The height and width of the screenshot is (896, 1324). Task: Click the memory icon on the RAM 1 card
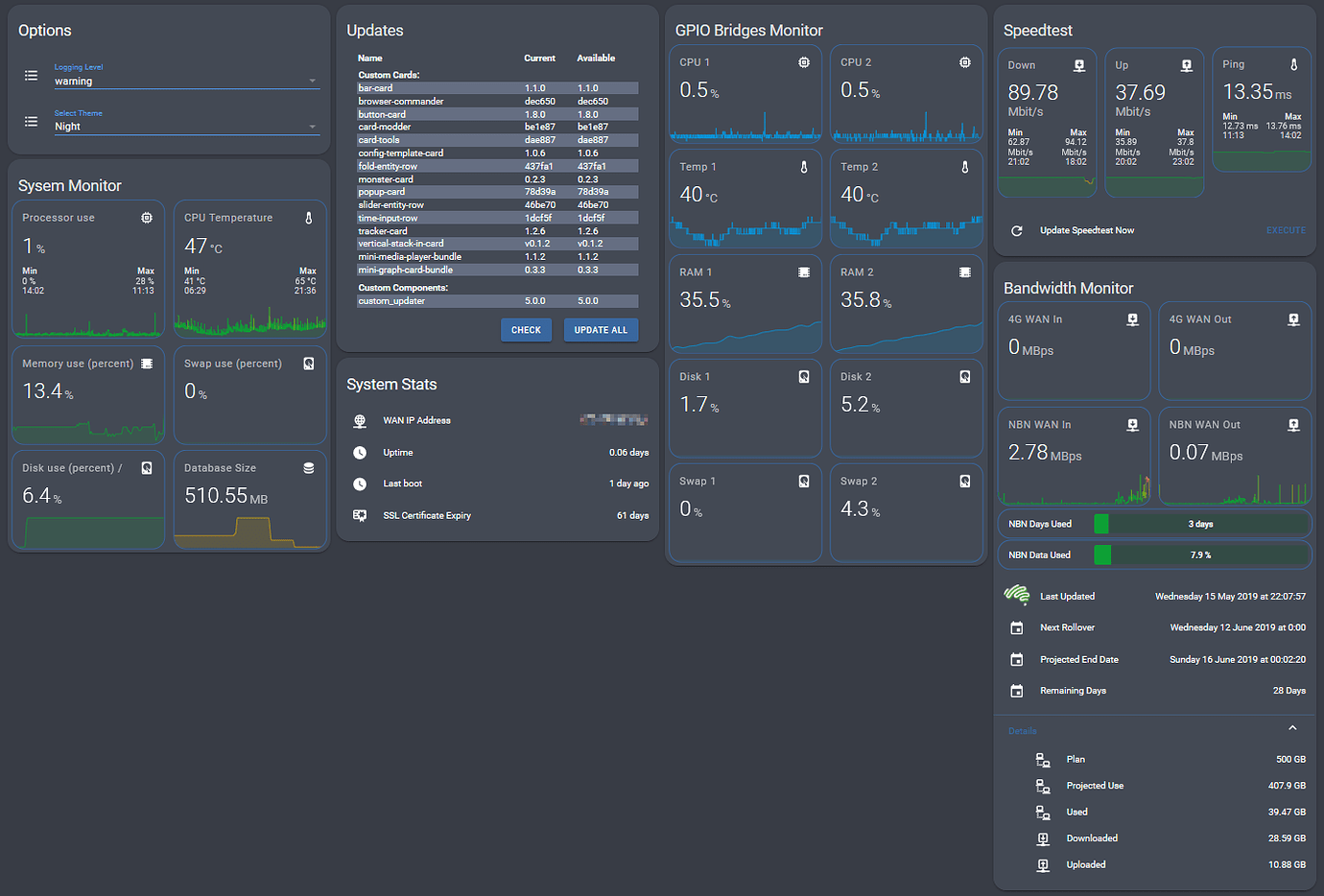pos(803,271)
